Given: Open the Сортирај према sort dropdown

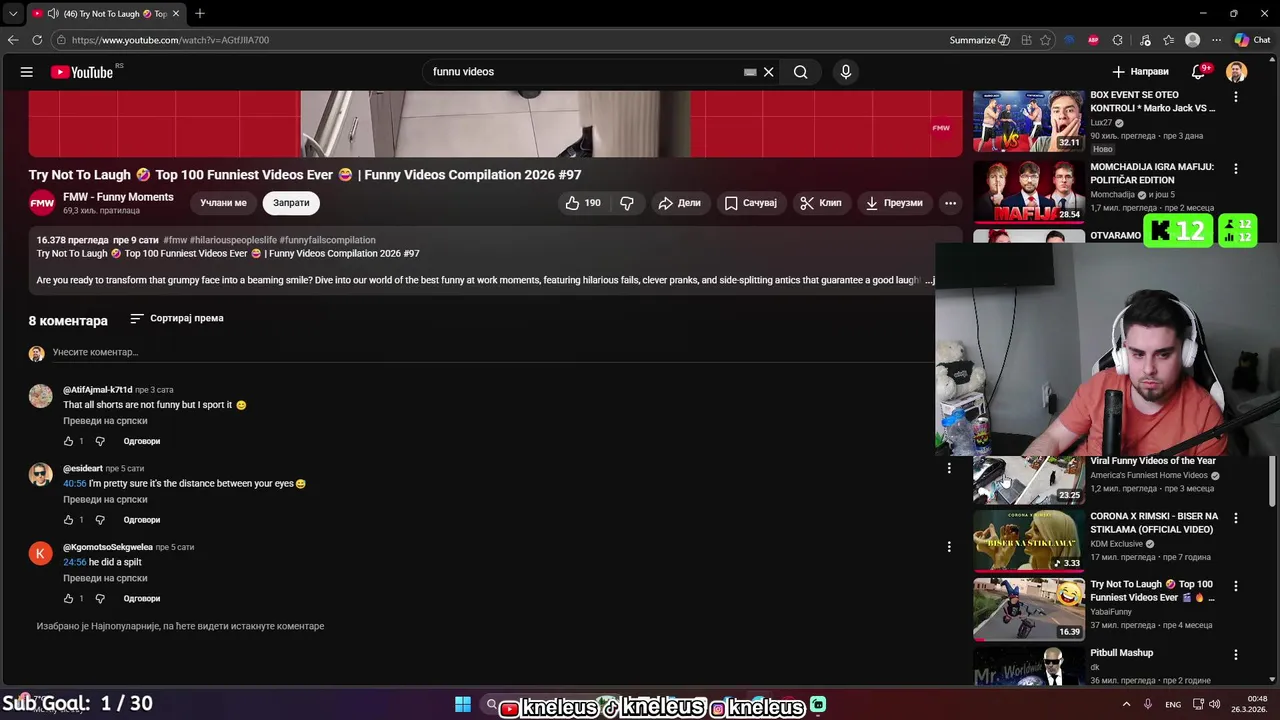Looking at the screenshot, I should 177,318.
